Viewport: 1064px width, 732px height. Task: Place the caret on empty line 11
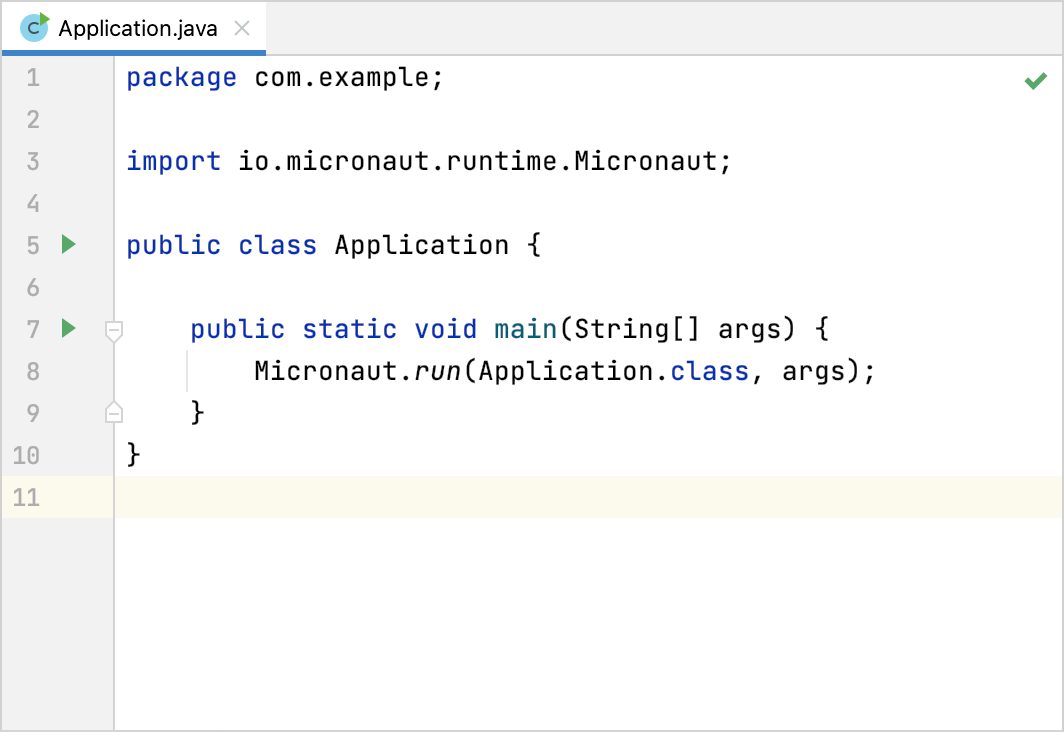click(200, 496)
